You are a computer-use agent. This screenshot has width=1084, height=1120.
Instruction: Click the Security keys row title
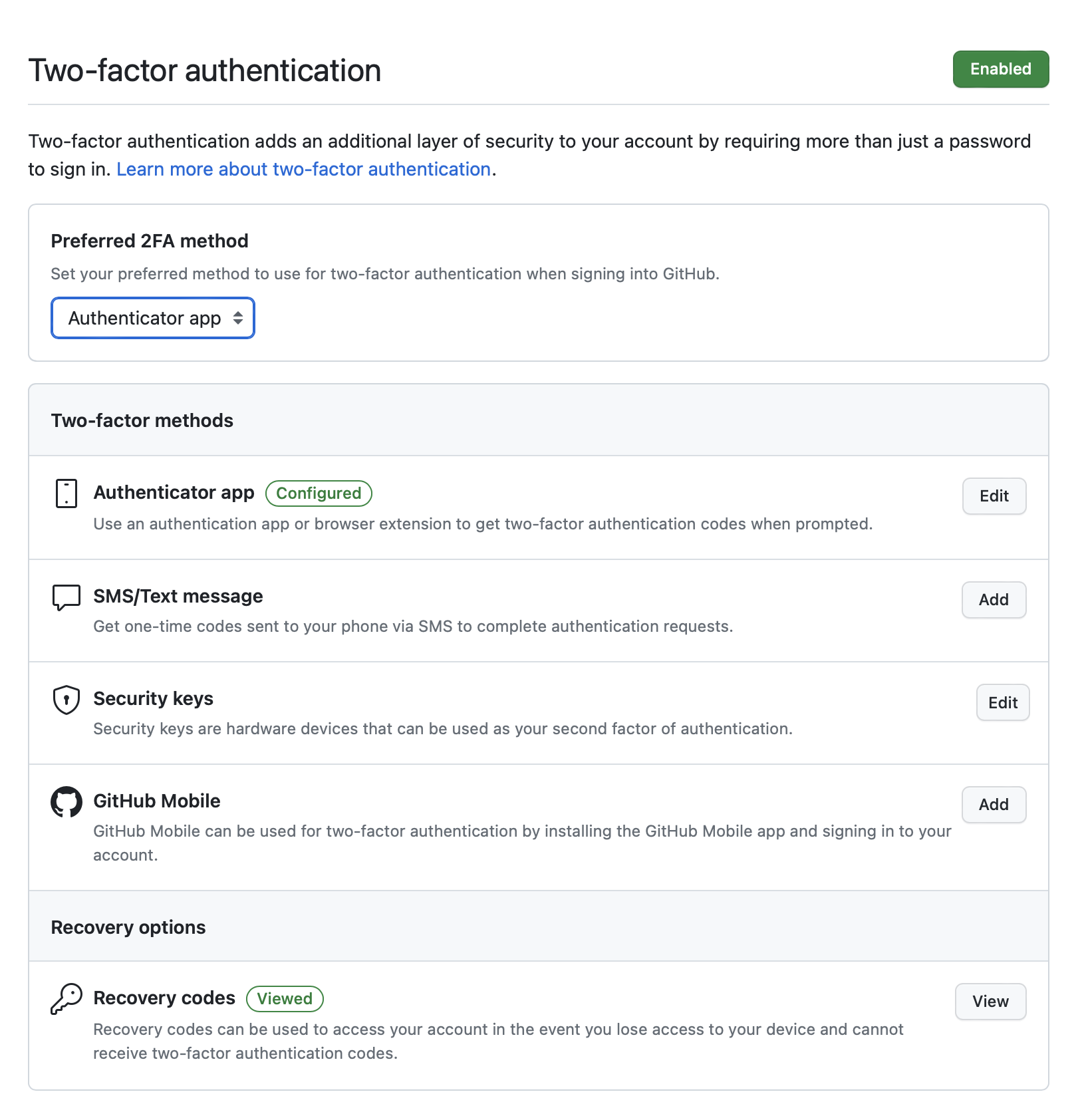(154, 698)
